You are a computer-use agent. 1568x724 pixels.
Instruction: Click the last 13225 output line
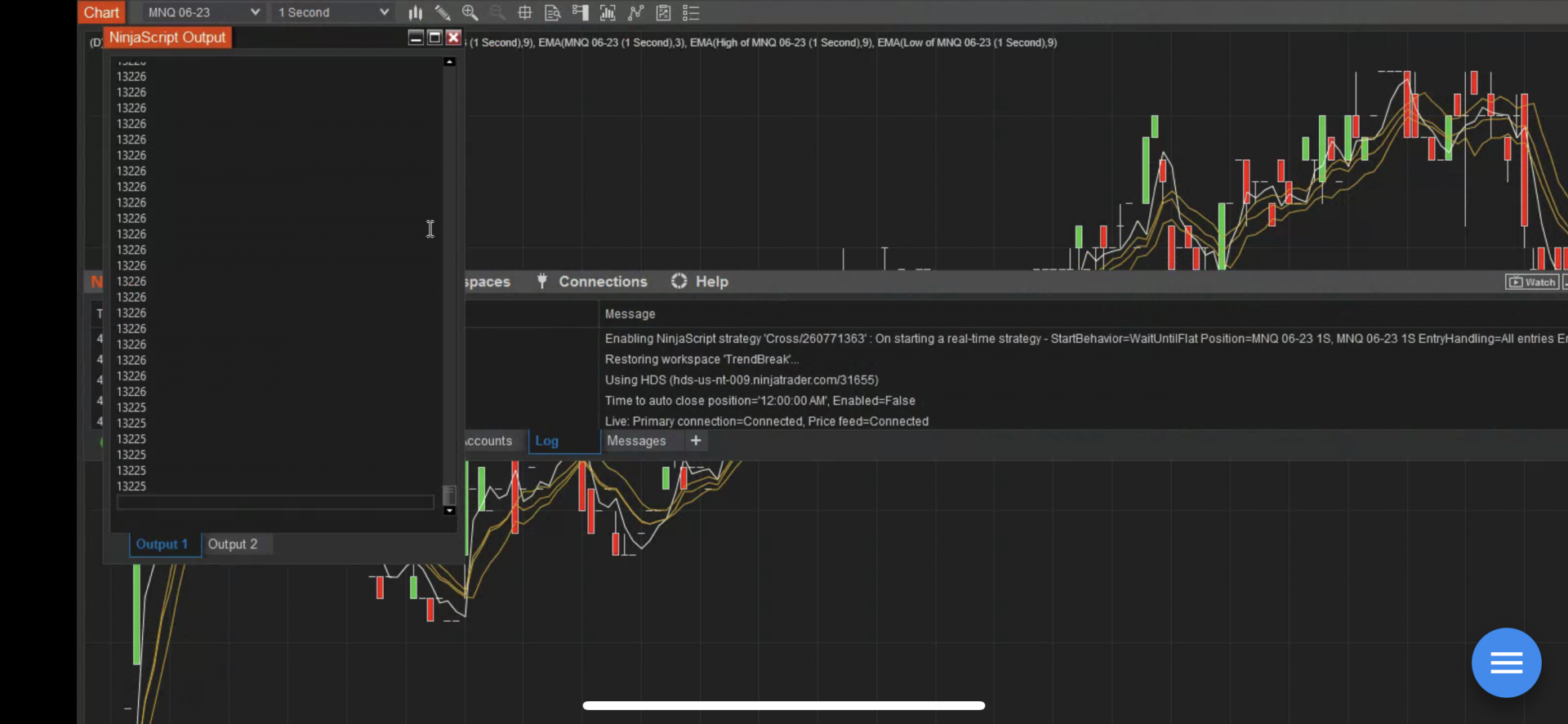pos(131,486)
